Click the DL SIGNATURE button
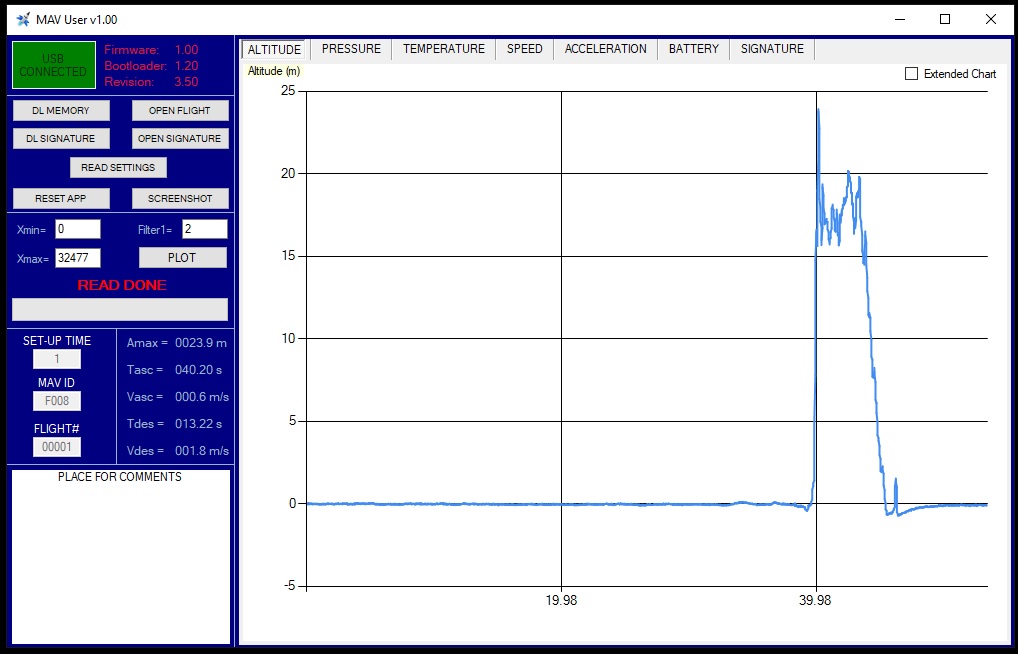This screenshot has width=1018, height=654. (x=61, y=138)
